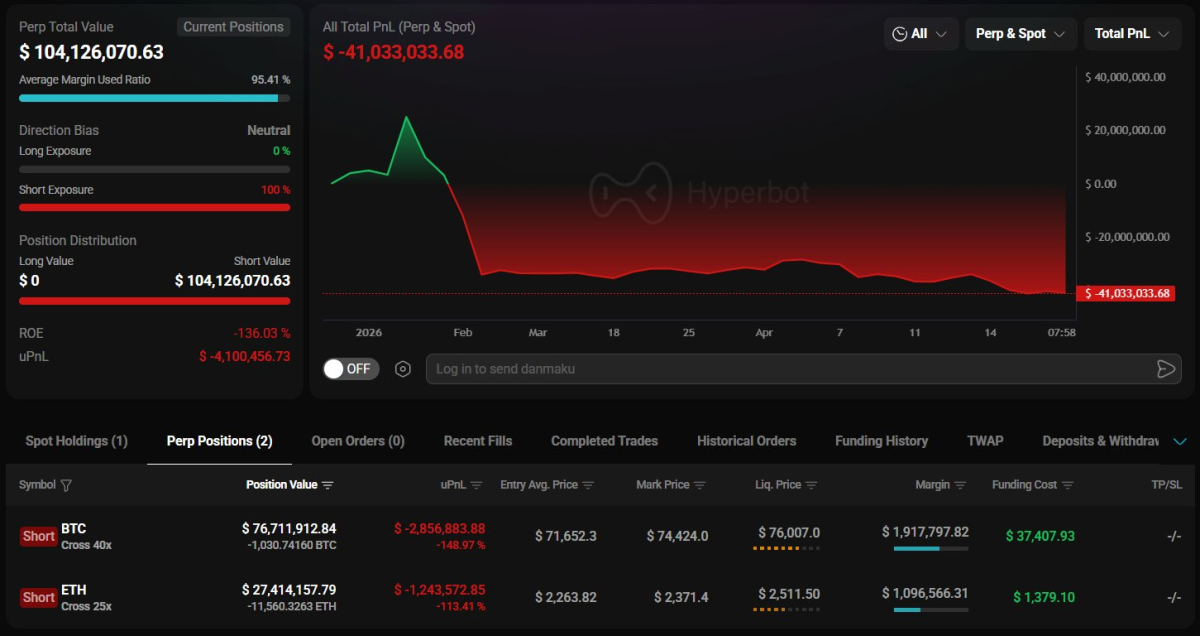Open the Perp & Spot dropdown
Screen dimensions: 1200x636
coord(1020,34)
